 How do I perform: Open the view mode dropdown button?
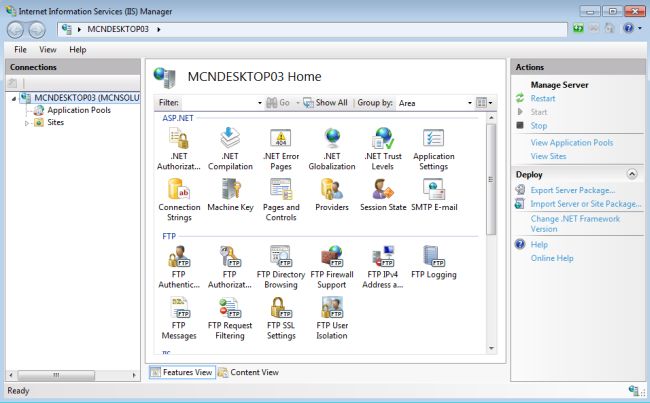point(484,102)
